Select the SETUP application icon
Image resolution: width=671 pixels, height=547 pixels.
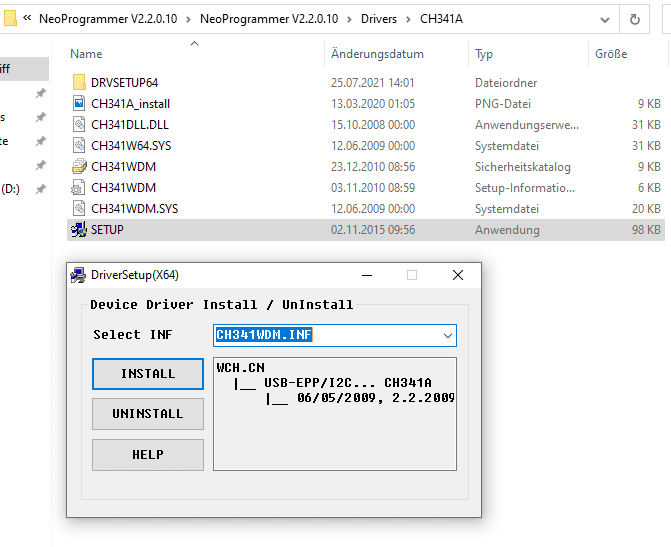(79, 230)
